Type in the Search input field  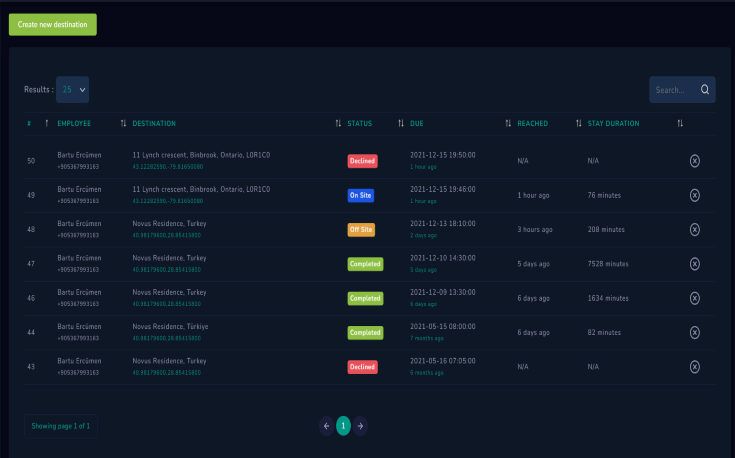pos(673,90)
